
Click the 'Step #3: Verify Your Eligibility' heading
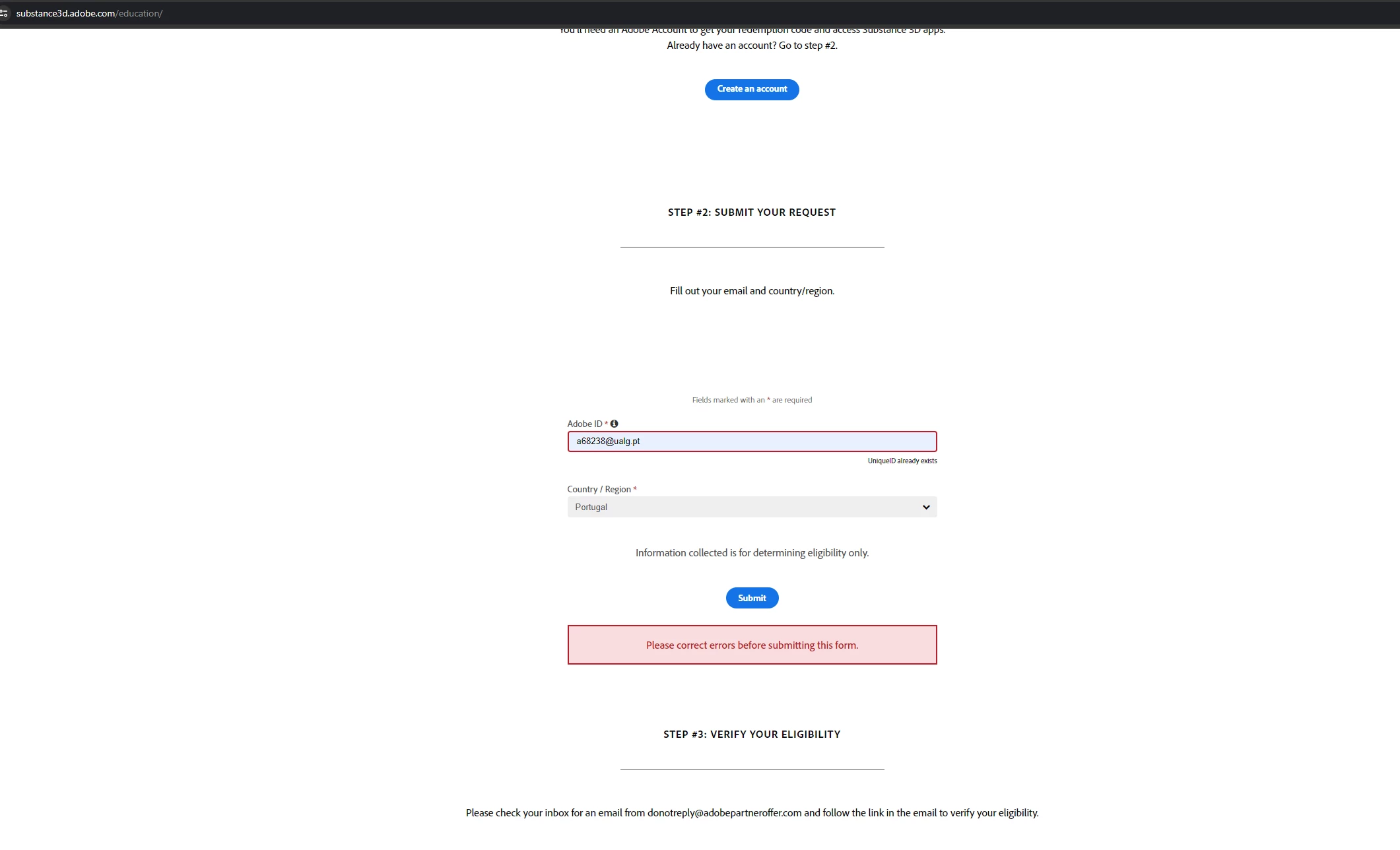coord(751,735)
